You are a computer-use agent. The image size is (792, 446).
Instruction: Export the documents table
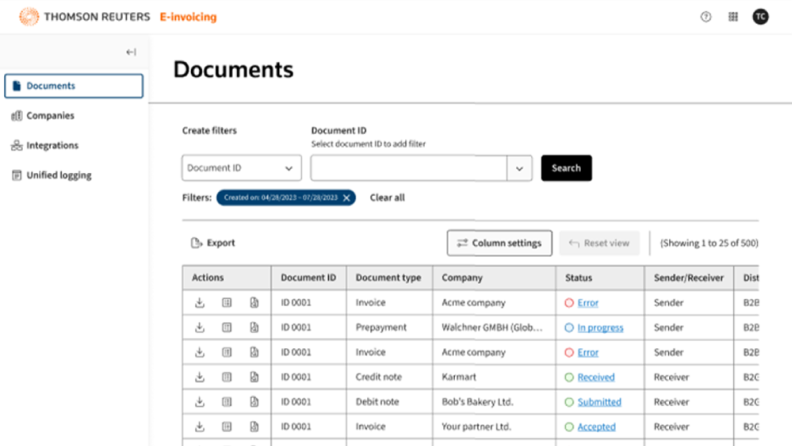tap(212, 243)
